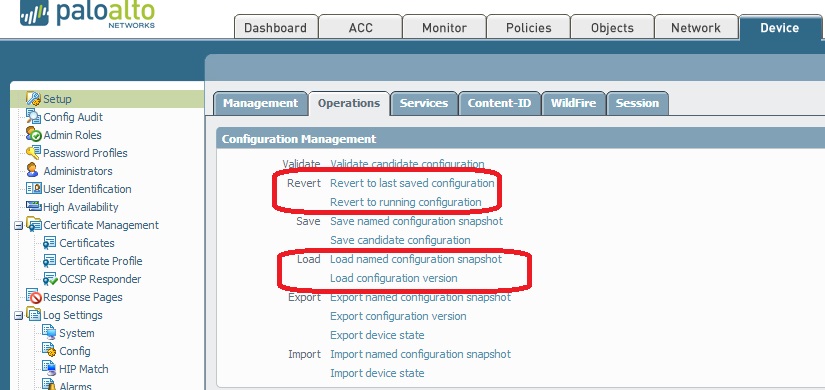This screenshot has width=825, height=390.
Task: Click the OCSP Responder certificate icon
Action: (50, 279)
